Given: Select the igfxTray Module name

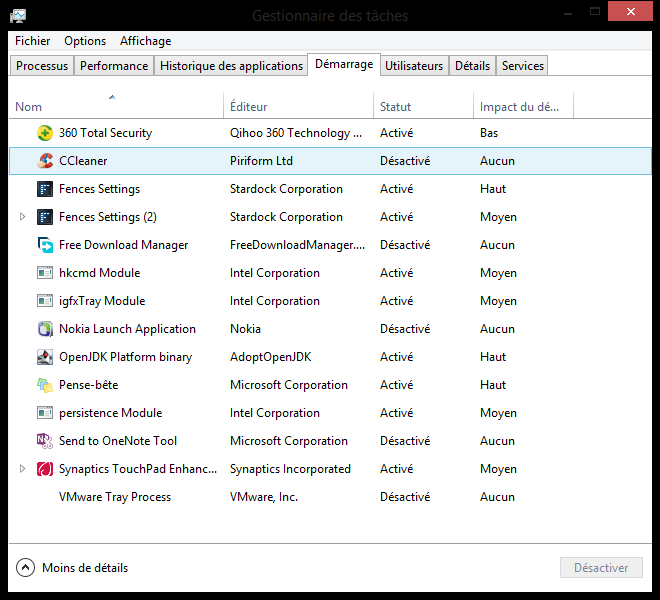Looking at the screenshot, I should coord(102,301).
